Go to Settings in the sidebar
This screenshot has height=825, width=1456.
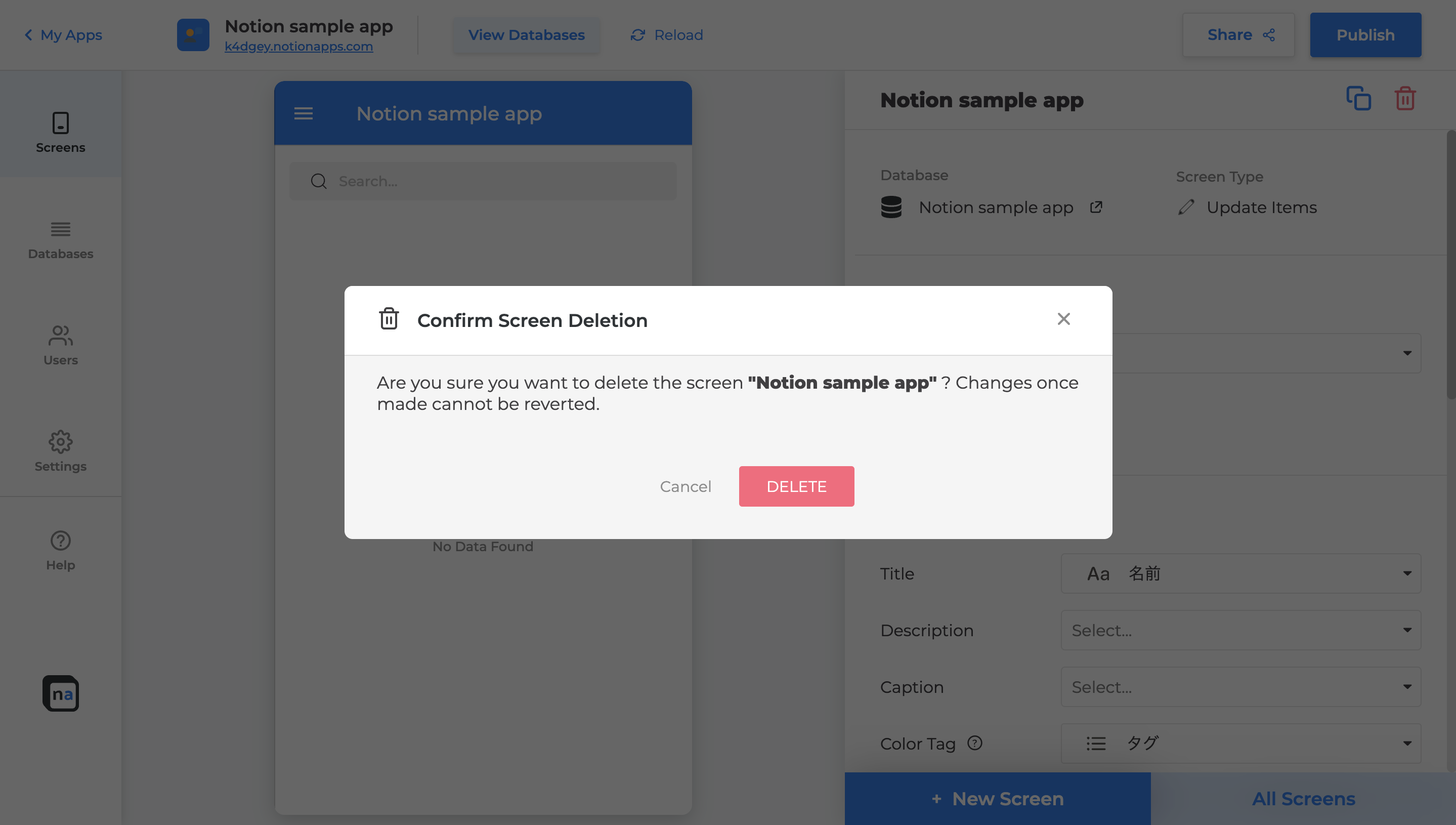(x=61, y=451)
